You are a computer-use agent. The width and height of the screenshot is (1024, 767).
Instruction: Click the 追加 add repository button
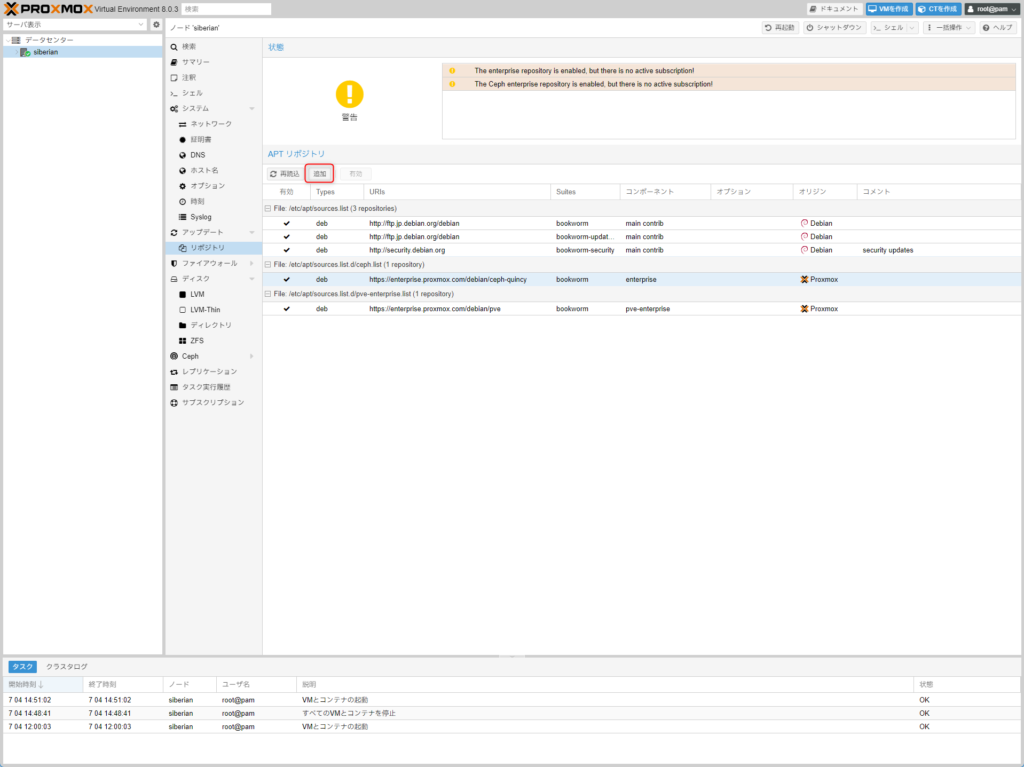coord(319,174)
